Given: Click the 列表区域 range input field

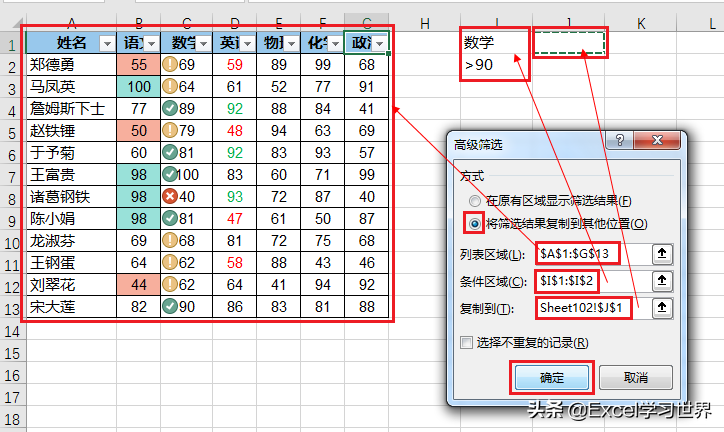Looking at the screenshot, I should (593, 254).
